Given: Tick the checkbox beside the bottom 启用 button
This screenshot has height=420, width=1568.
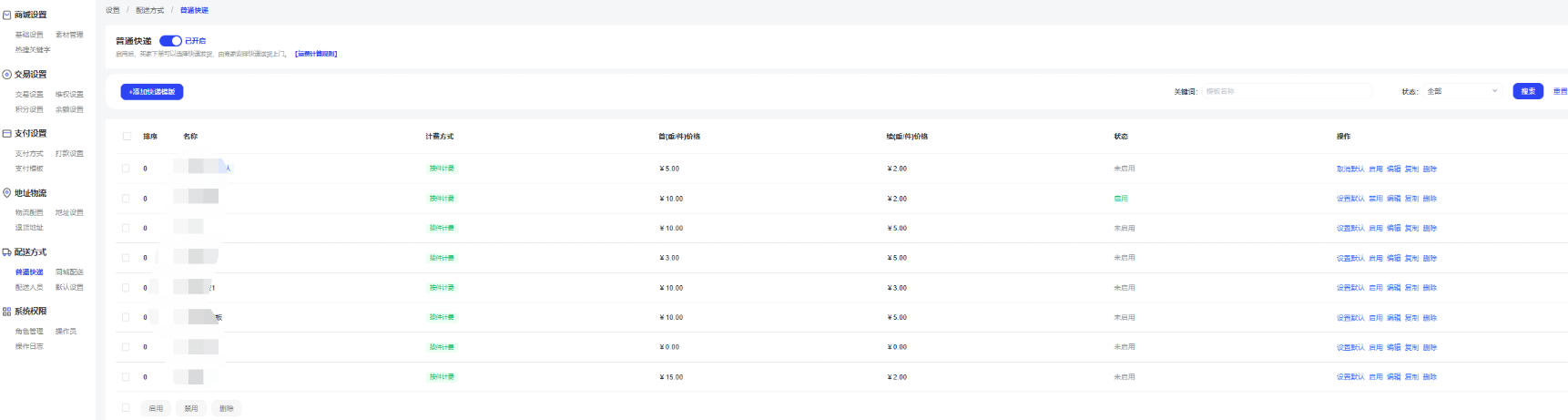Looking at the screenshot, I should [126, 408].
